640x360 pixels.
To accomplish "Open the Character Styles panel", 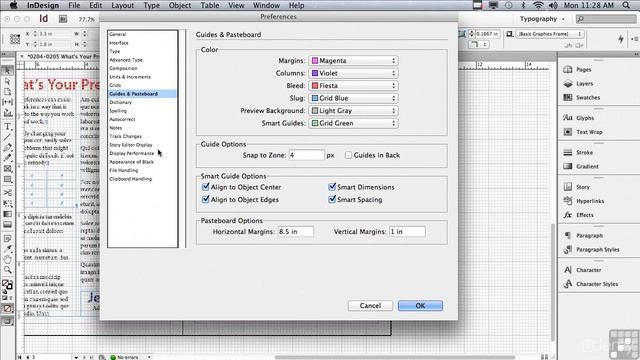I will click(598, 284).
